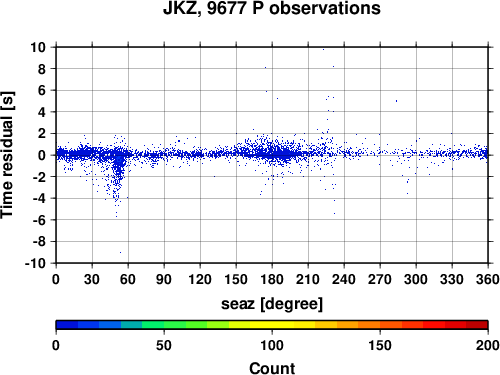
Task: Click the plot title 'JKZ, 9677 P observations'
Action: [272, 8]
